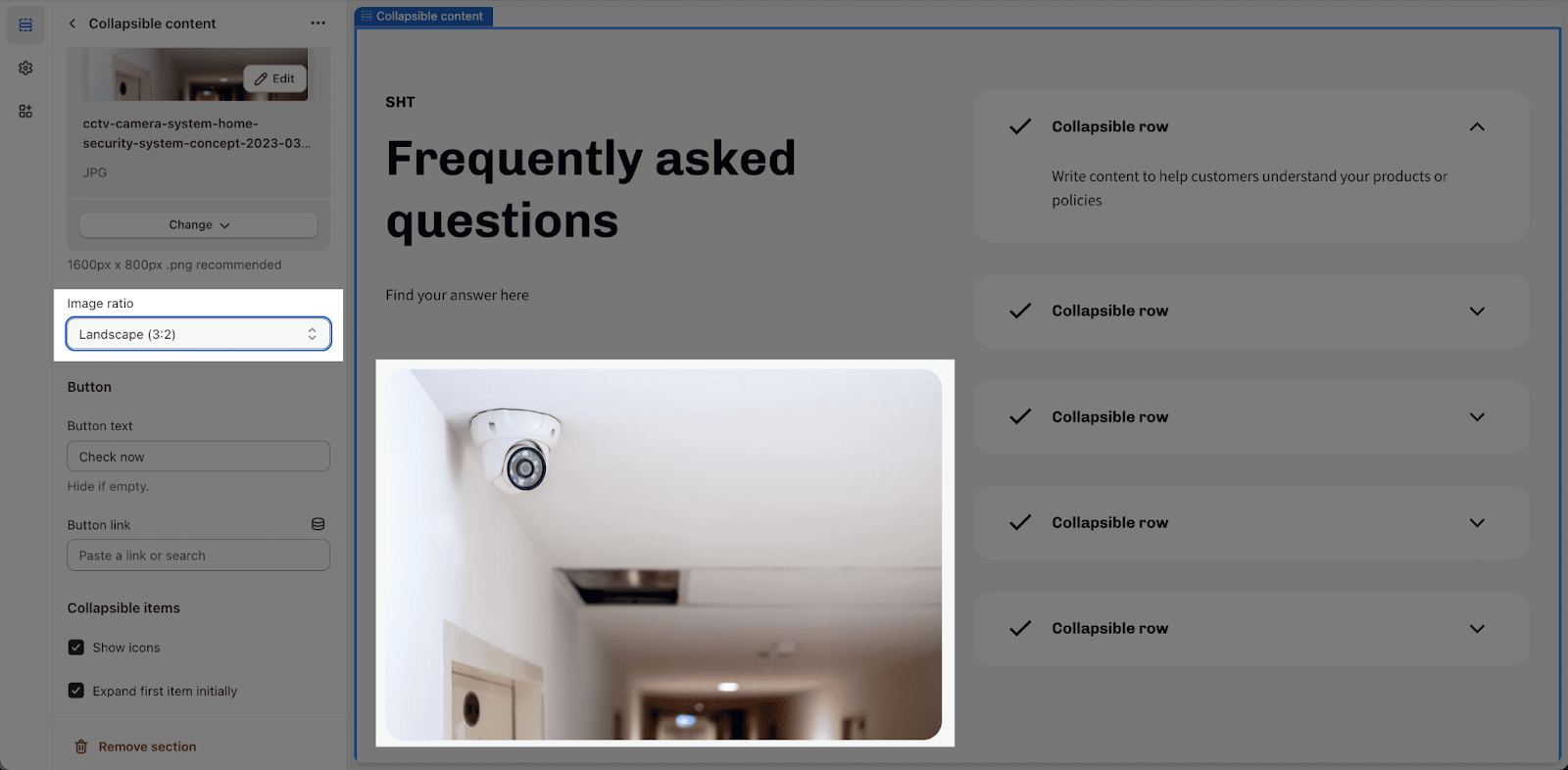Click the Edit button on image thumbnail

click(274, 78)
